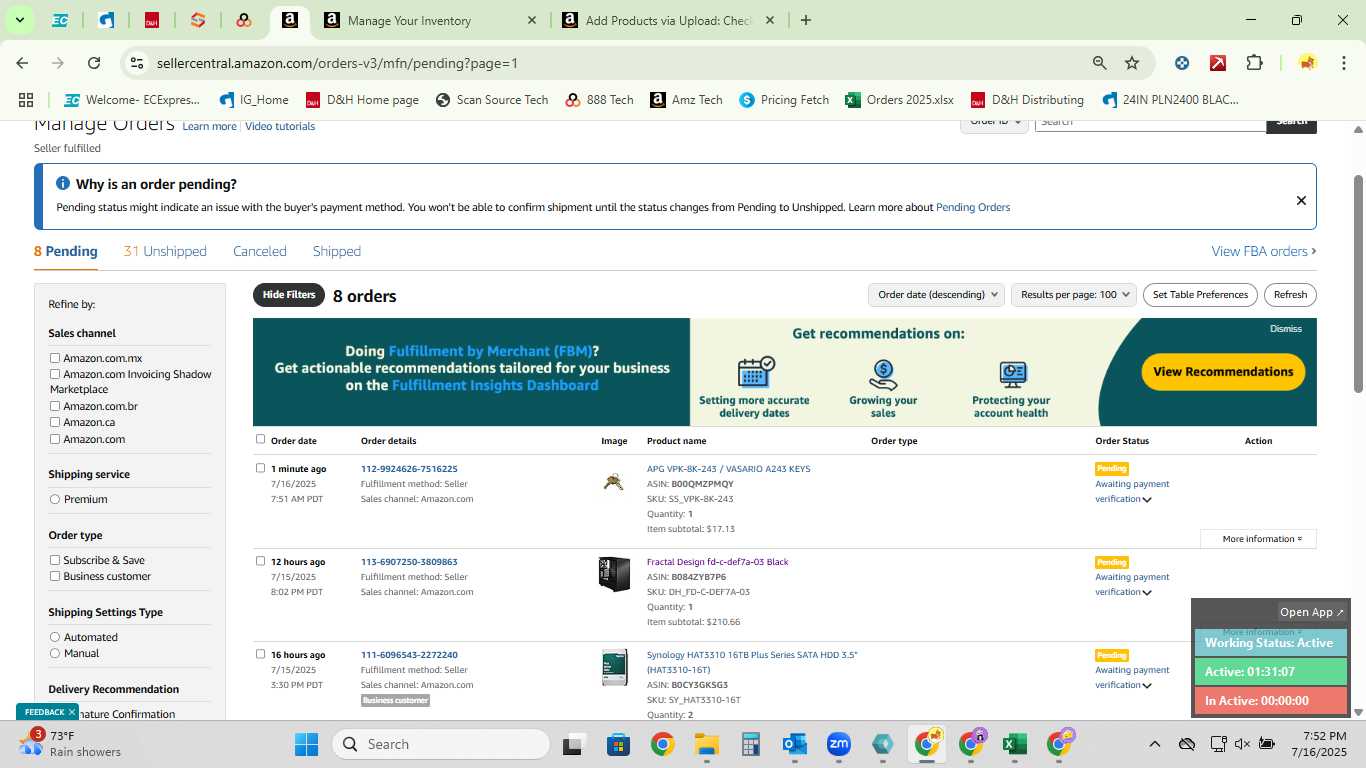
Task: Close the Manage Your Inventory tab
Action: tap(532, 20)
